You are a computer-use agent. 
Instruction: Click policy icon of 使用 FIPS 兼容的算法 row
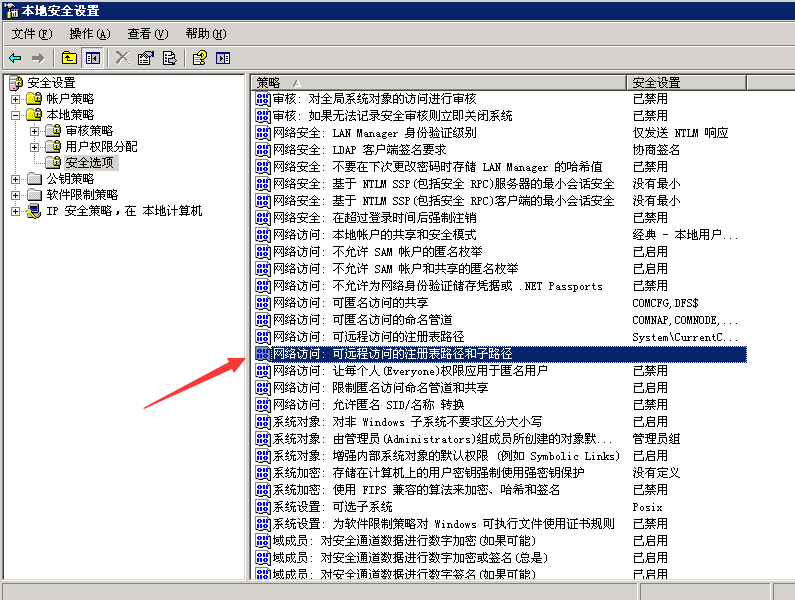[x=263, y=490]
